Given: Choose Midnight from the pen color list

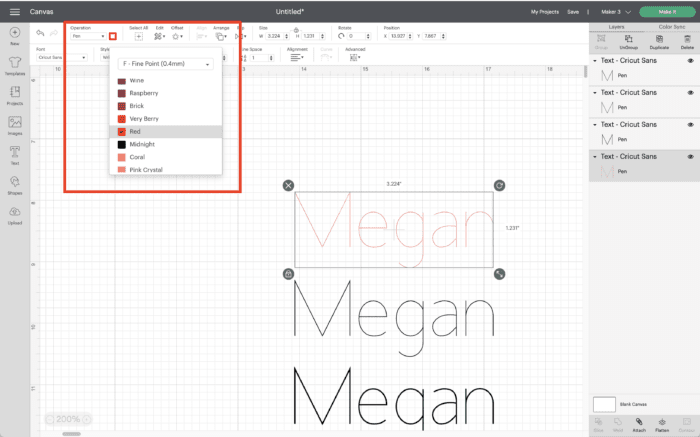Looking at the screenshot, I should tap(142, 144).
